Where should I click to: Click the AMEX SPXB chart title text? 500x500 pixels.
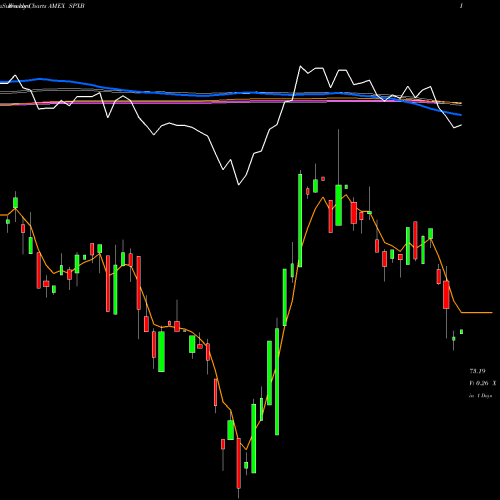click(x=66, y=6)
